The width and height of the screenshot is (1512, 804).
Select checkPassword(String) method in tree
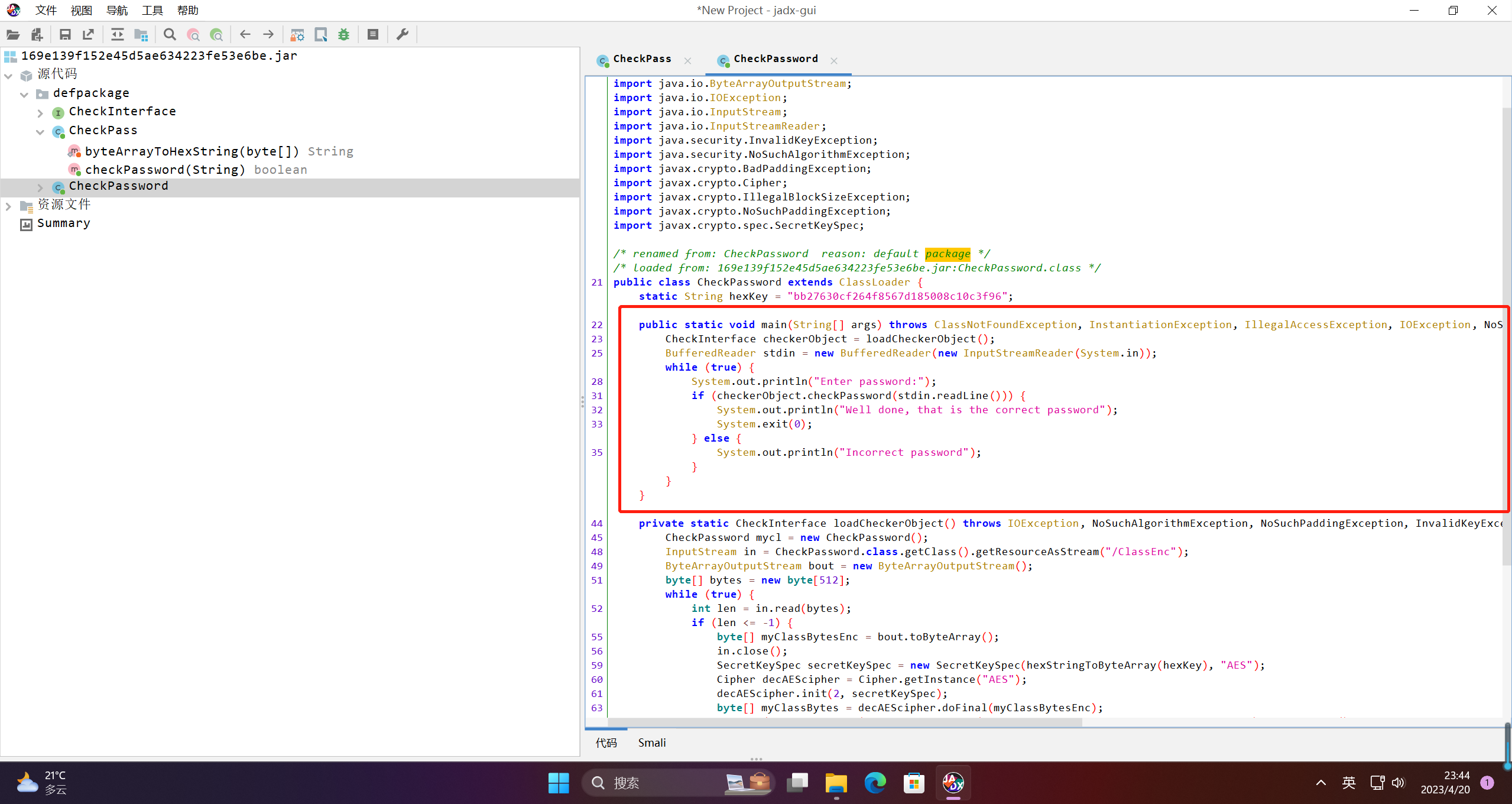point(165,170)
